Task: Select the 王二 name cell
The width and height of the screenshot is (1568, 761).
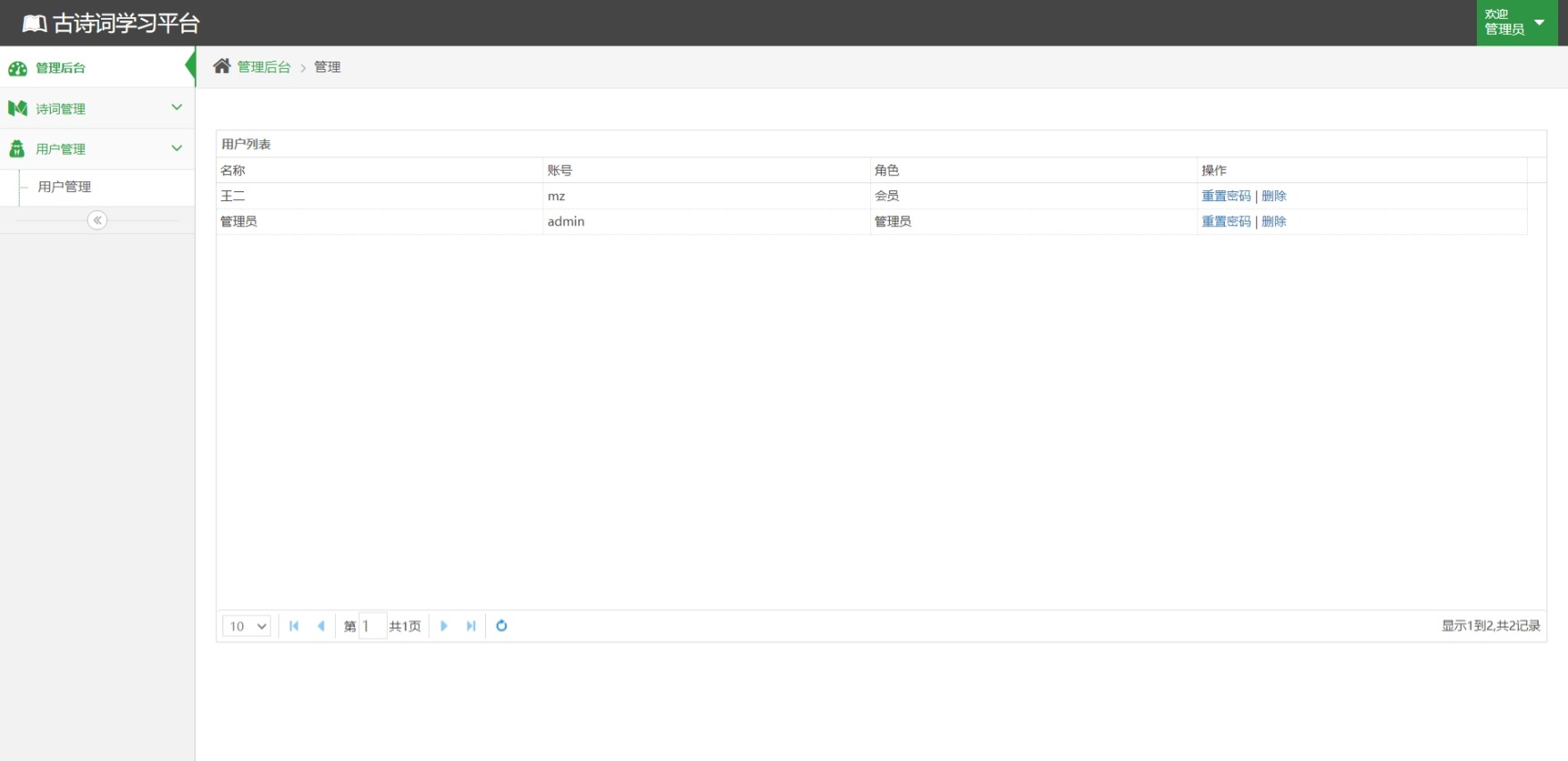Action: 380,196
